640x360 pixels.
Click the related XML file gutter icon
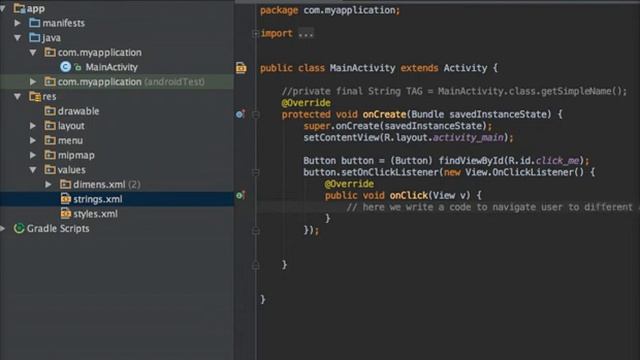(241, 68)
